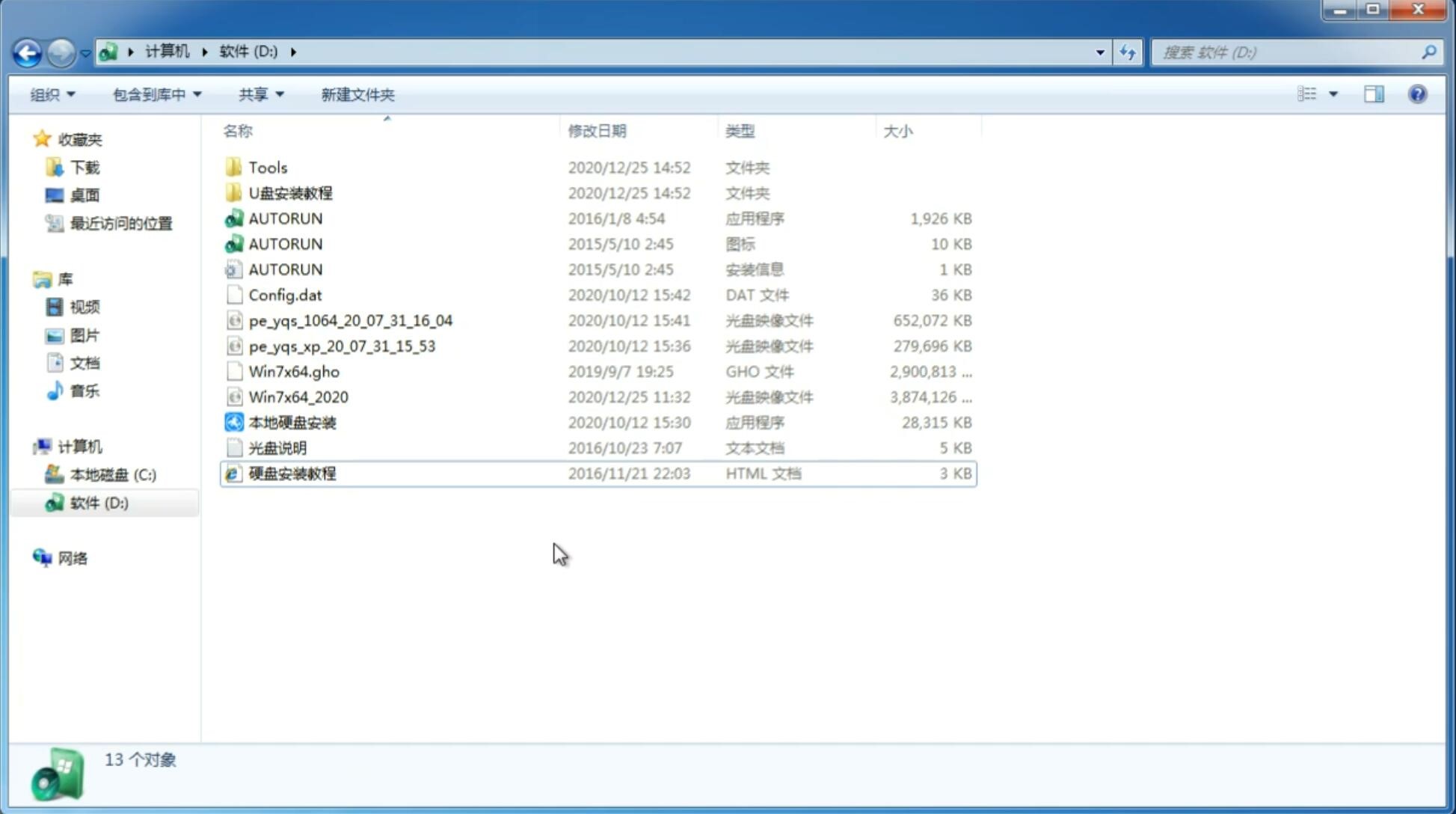Screen dimensions: 1456x814
Task: Open 硬盘安装教程 HTML document
Action: [291, 473]
